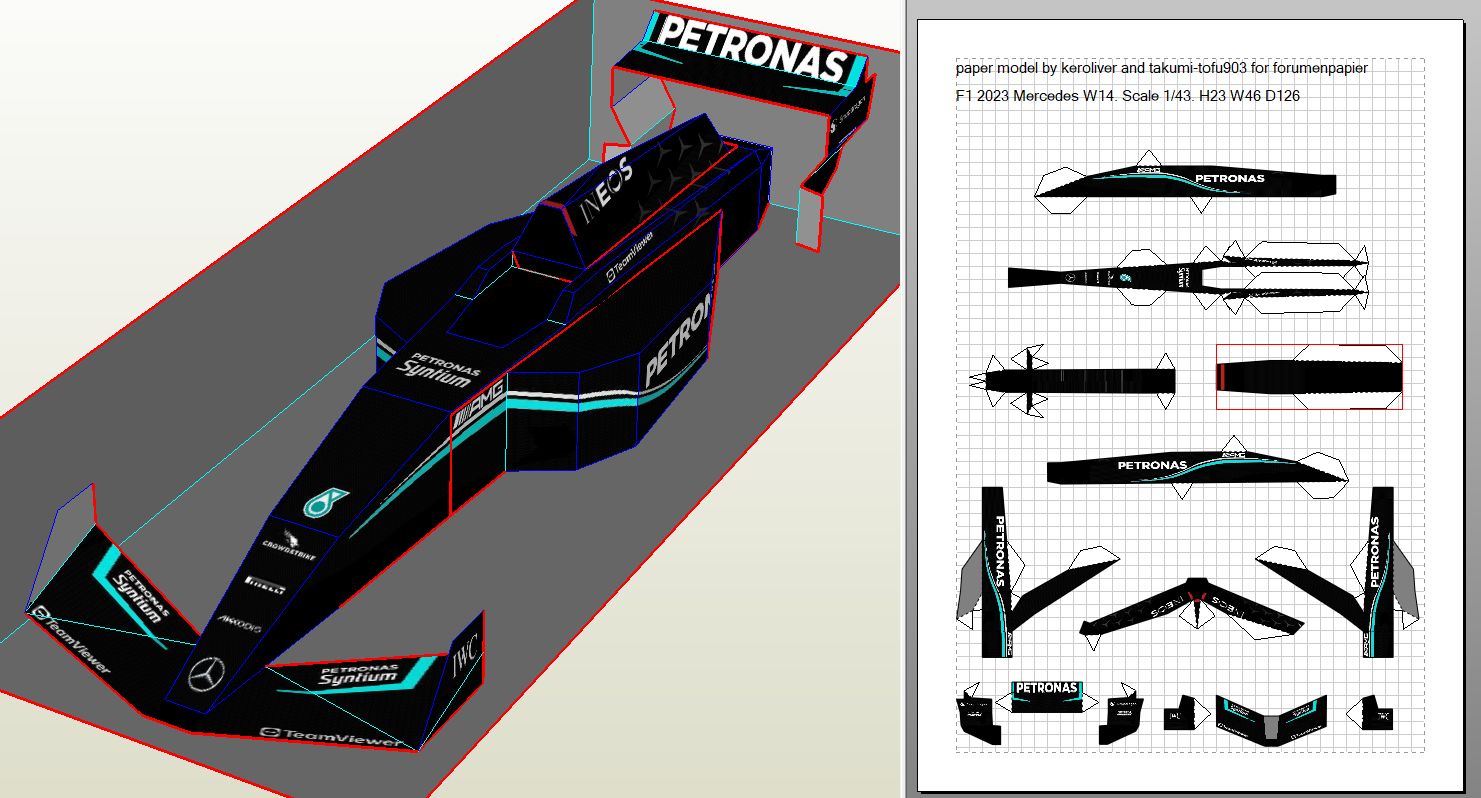Image resolution: width=1481 pixels, height=798 pixels.
Task: Click the right vertical PETRONAS pattern strip
Action: (1380, 570)
